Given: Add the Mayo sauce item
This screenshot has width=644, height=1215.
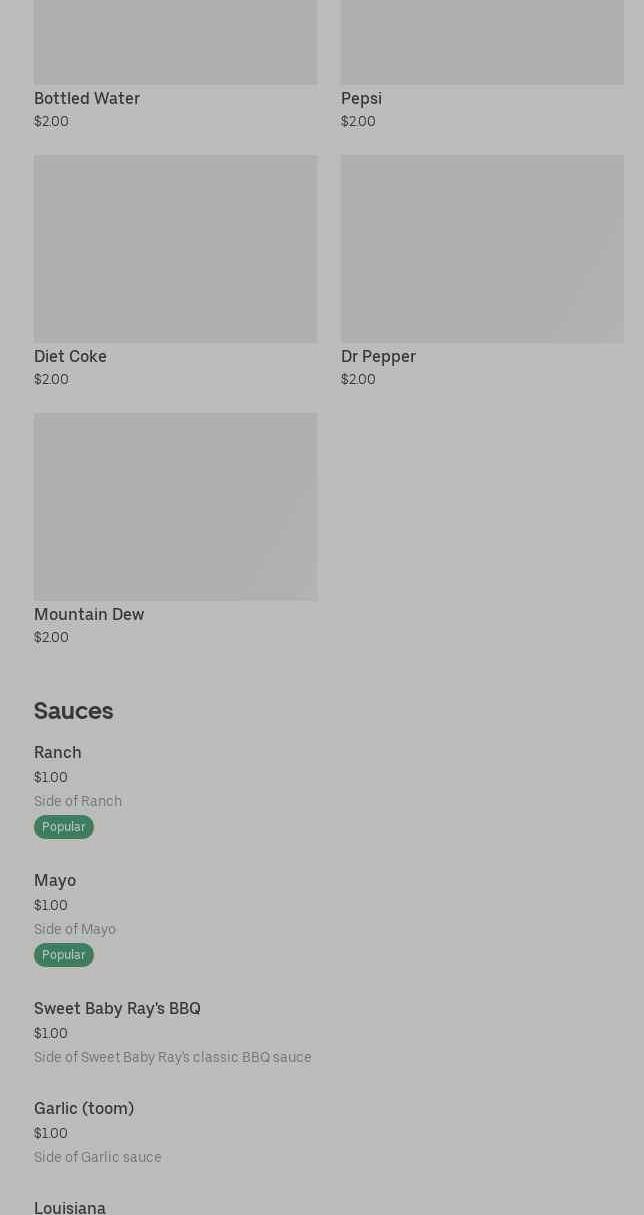Looking at the screenshot, I should pyautogui.click(x=55, y=880).
